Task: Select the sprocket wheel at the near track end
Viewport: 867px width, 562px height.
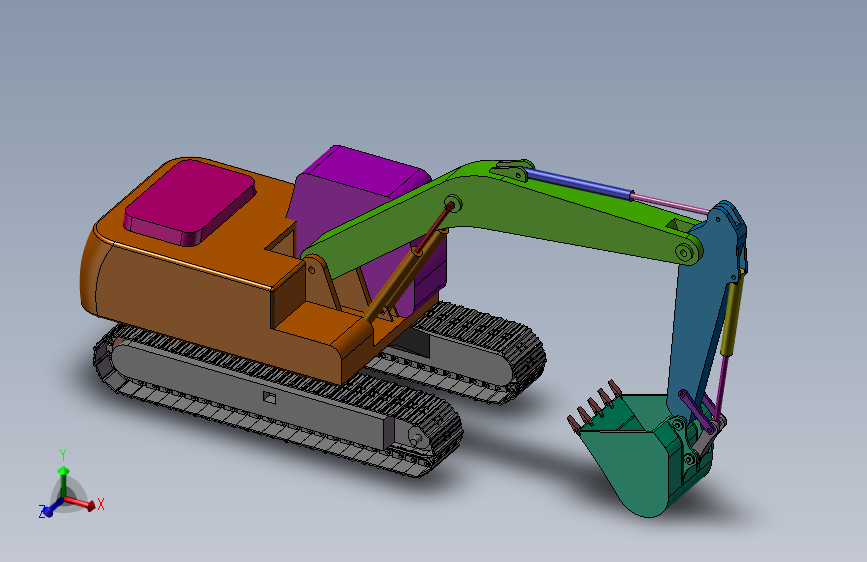Action: 418,438
